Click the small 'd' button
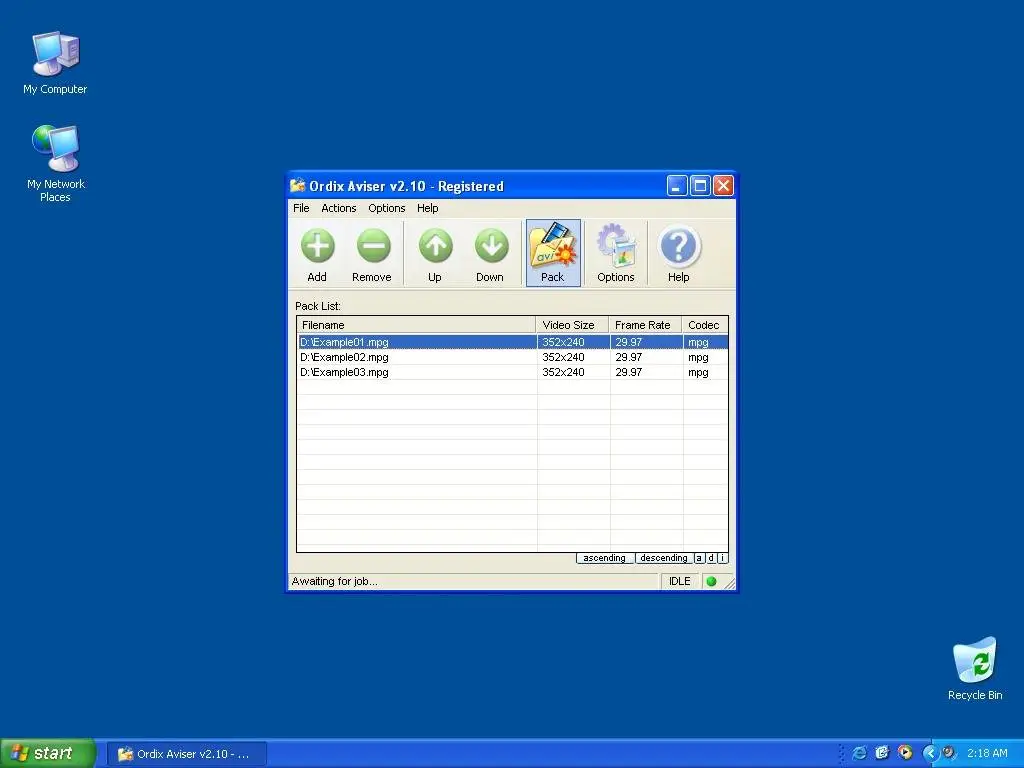Screen dimensions: 1024x768 (711, 558)
